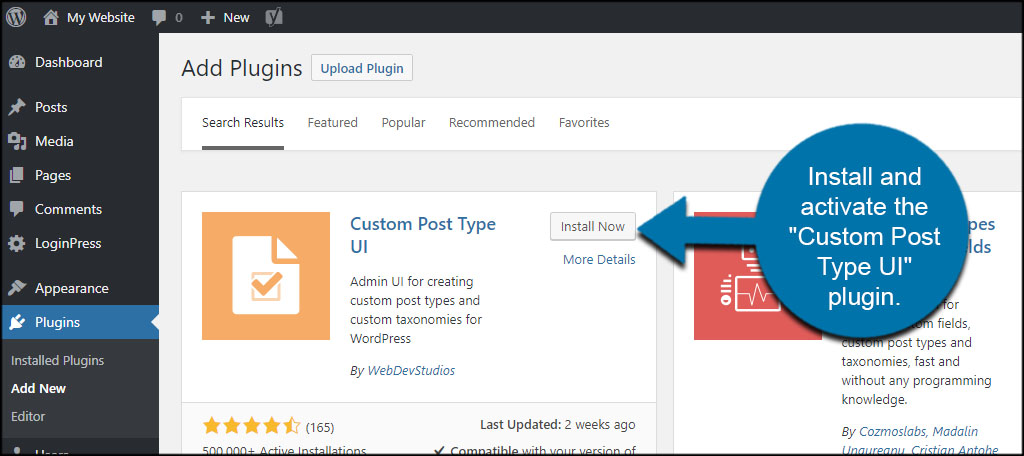Click the plus icon beside New

point(208,18)
